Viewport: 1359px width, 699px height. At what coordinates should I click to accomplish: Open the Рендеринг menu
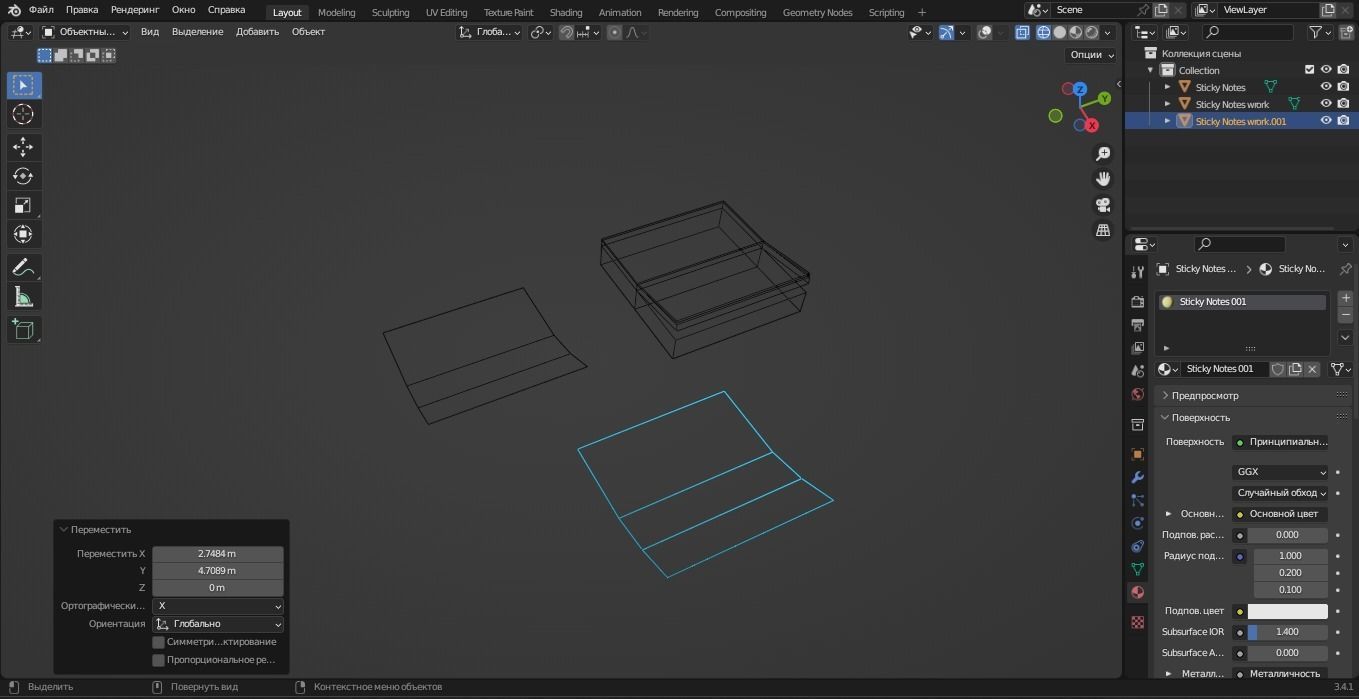[134, 9]
